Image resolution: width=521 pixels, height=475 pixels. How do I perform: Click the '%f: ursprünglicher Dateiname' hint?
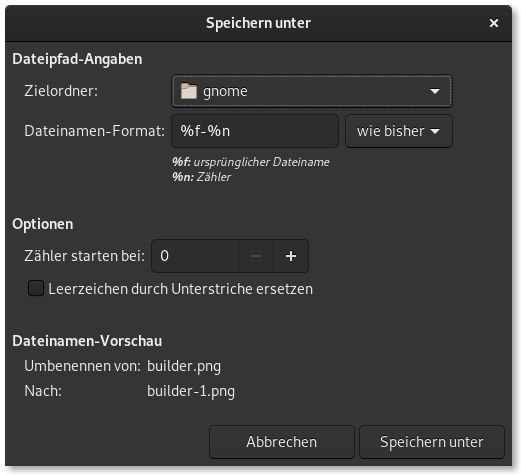tap(251, 162)
